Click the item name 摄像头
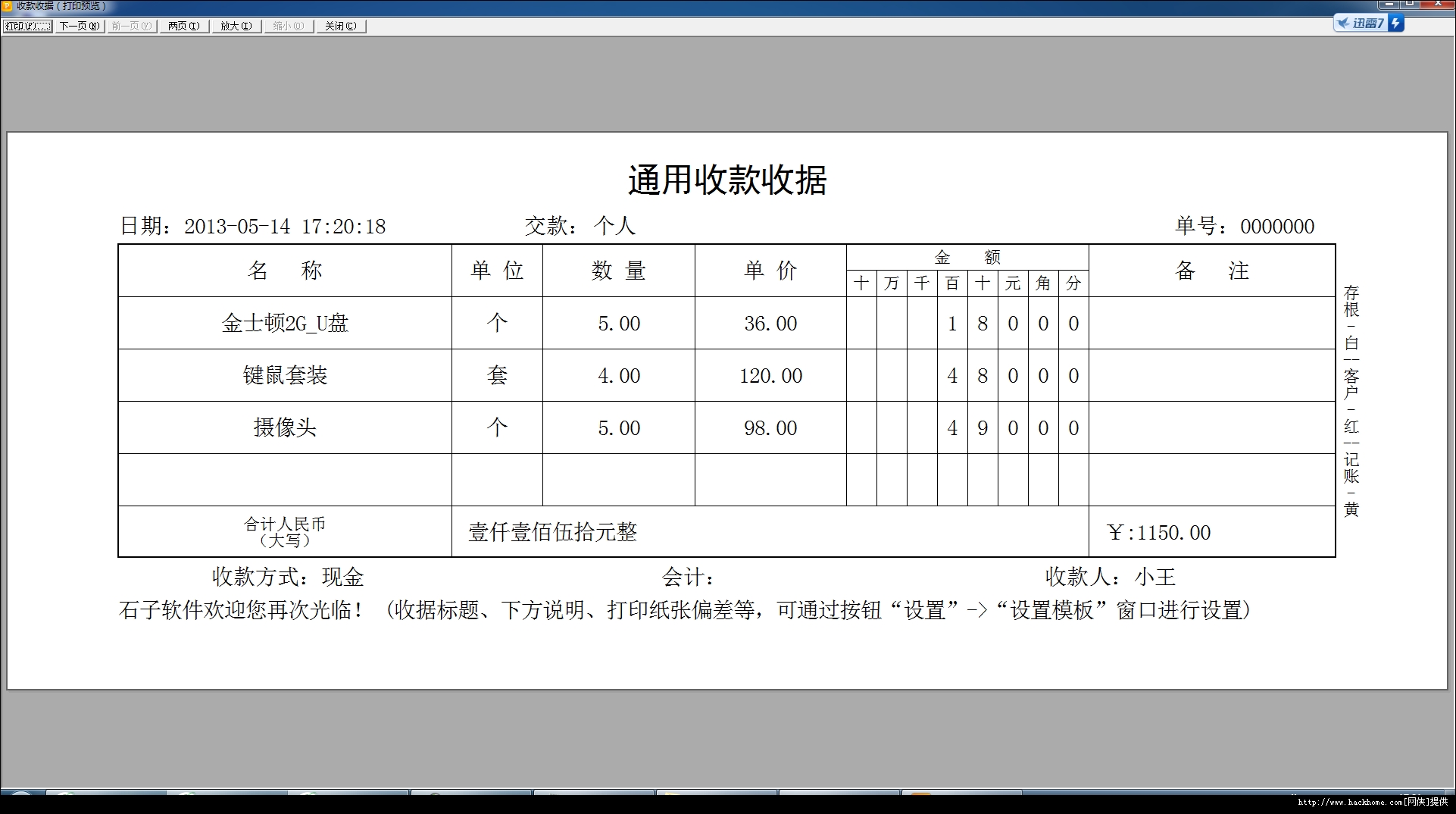 click(285, 427)
